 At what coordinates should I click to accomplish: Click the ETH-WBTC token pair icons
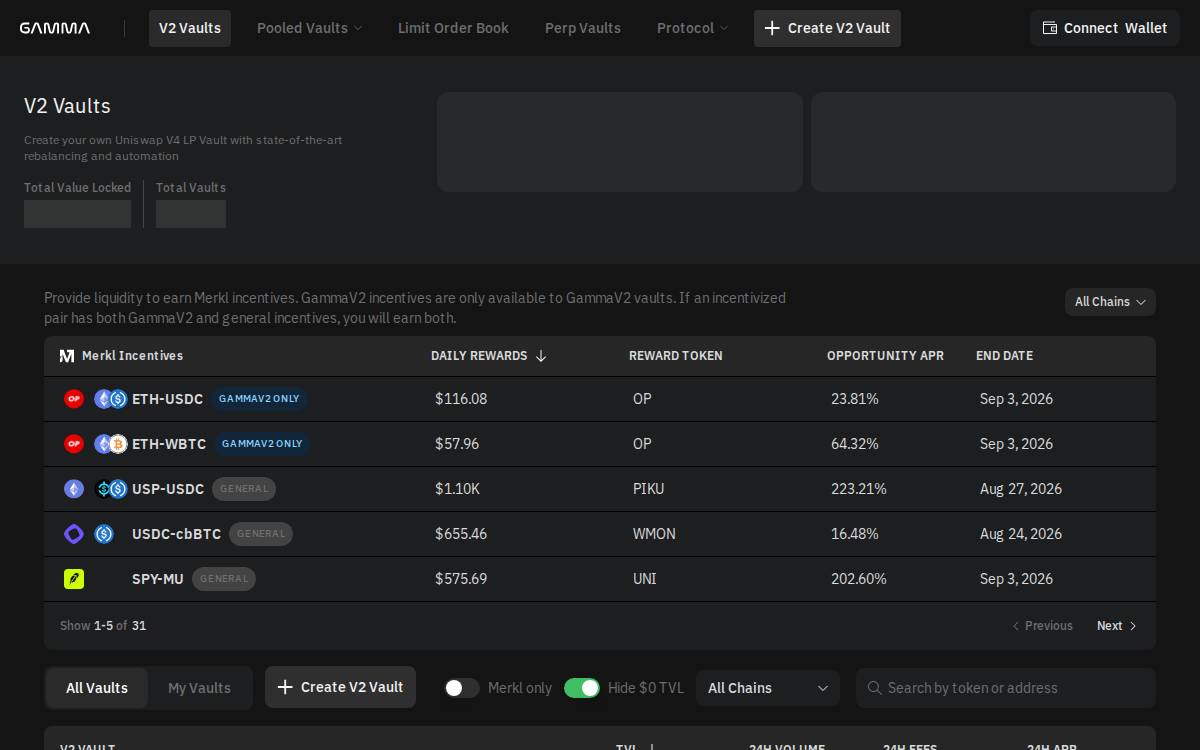point(111,444)
